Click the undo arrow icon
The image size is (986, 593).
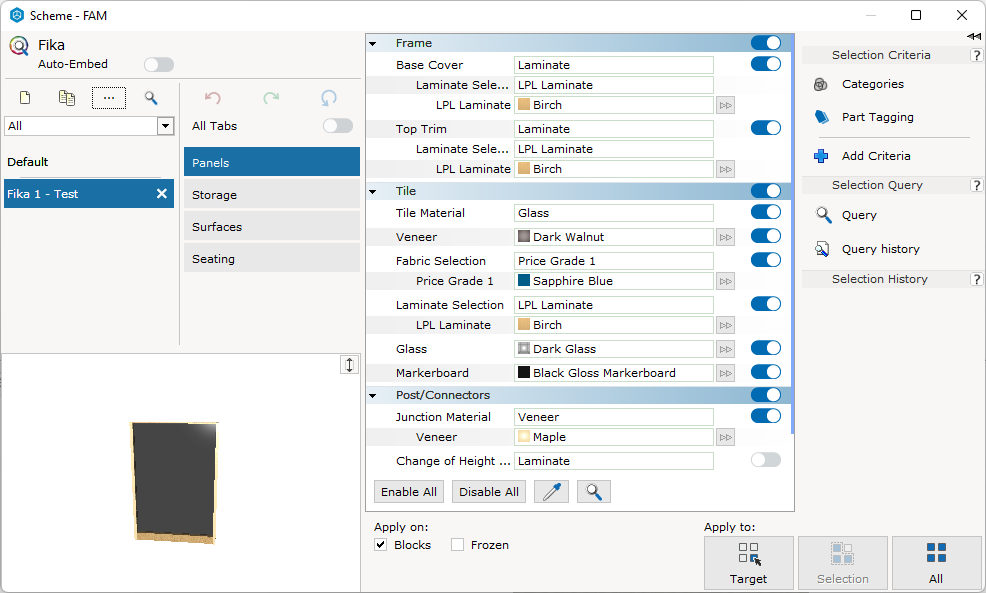click(213, 97)
